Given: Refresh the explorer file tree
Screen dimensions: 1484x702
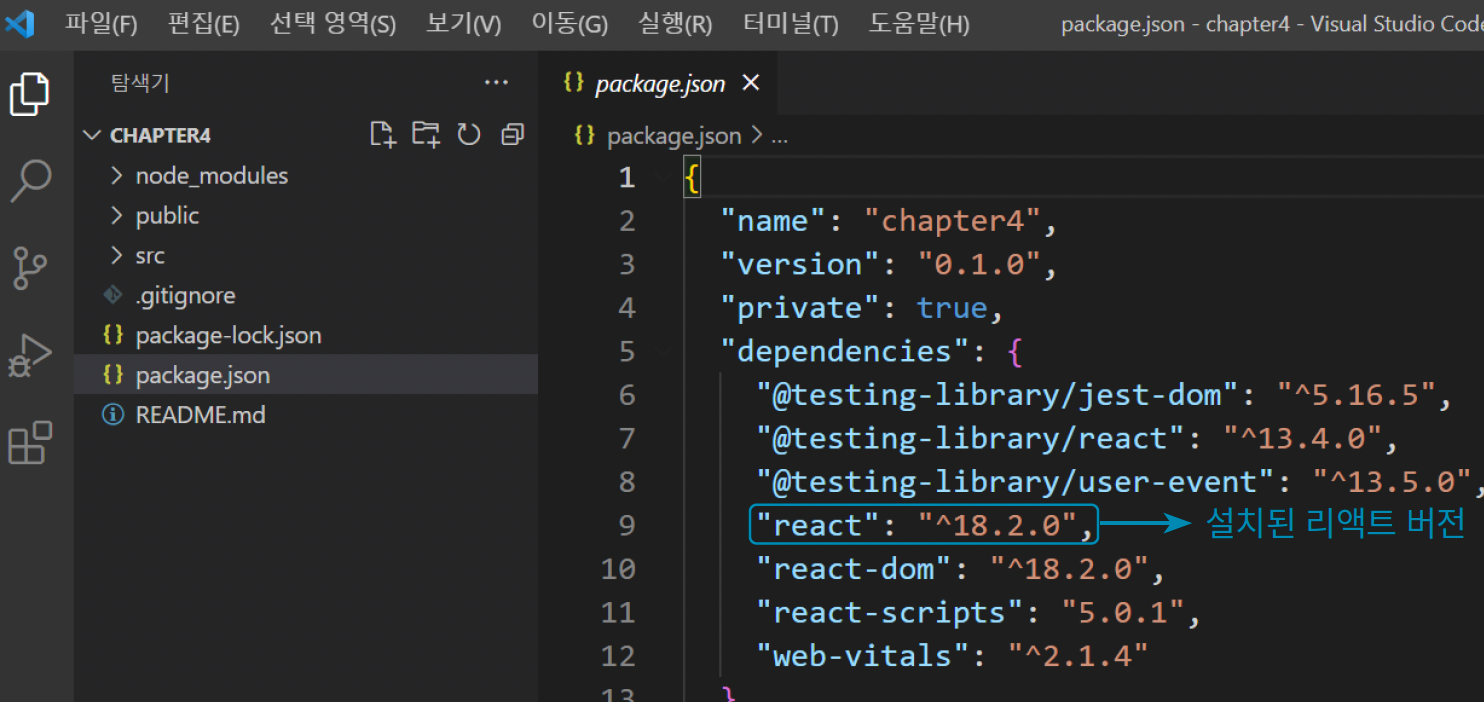Looking at the screenshot, I should [x=469, y=135].
